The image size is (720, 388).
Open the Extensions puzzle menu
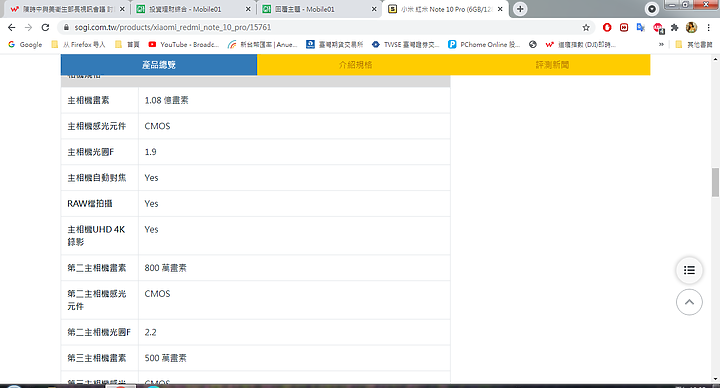coord(675,28)
